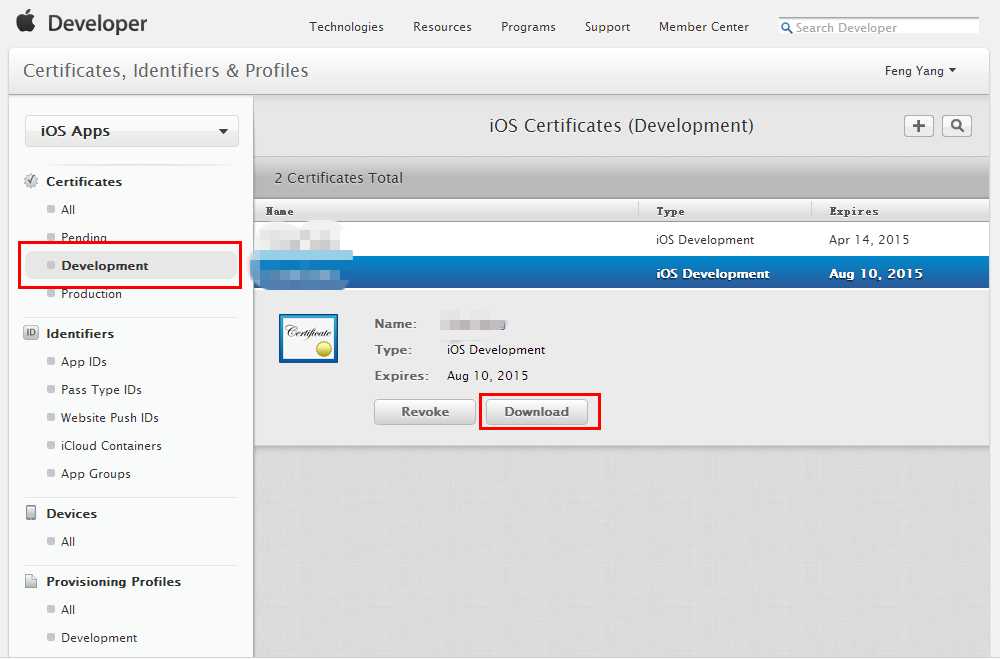Go to Member Center
Image resolution: width=1000 pixels, height=659 pixels.
point(703,27)
